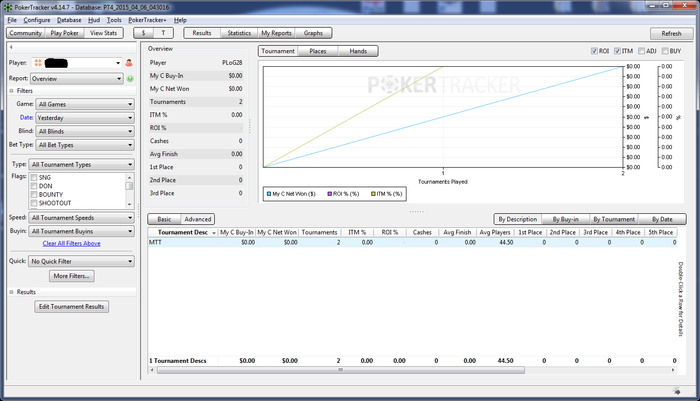This screenshot has width=700, height=401.
Task: Open the Date Yesterday dropdown
Action: pos(85,118)
